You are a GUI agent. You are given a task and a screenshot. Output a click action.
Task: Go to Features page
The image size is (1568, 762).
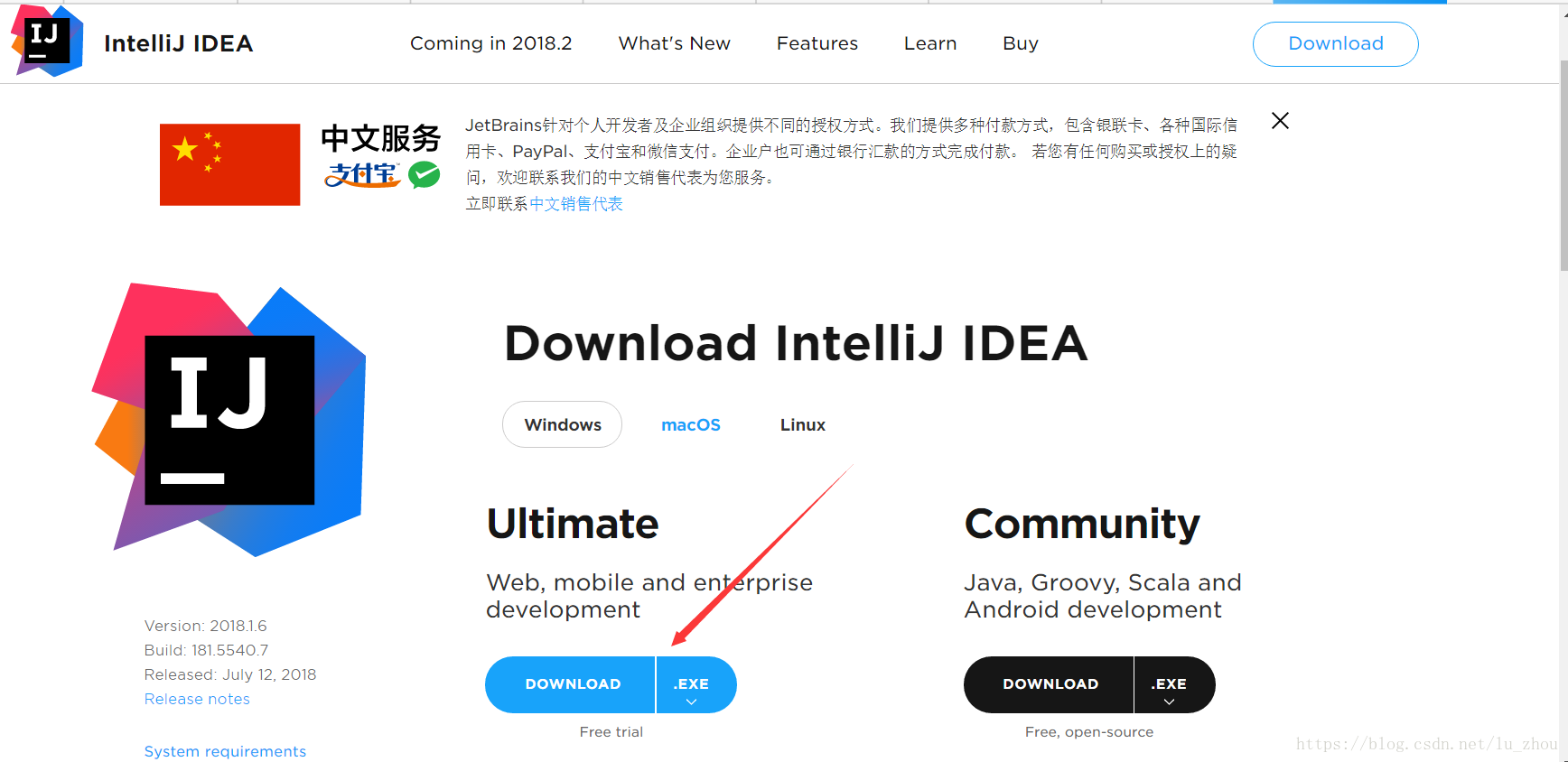pos(817,43)
